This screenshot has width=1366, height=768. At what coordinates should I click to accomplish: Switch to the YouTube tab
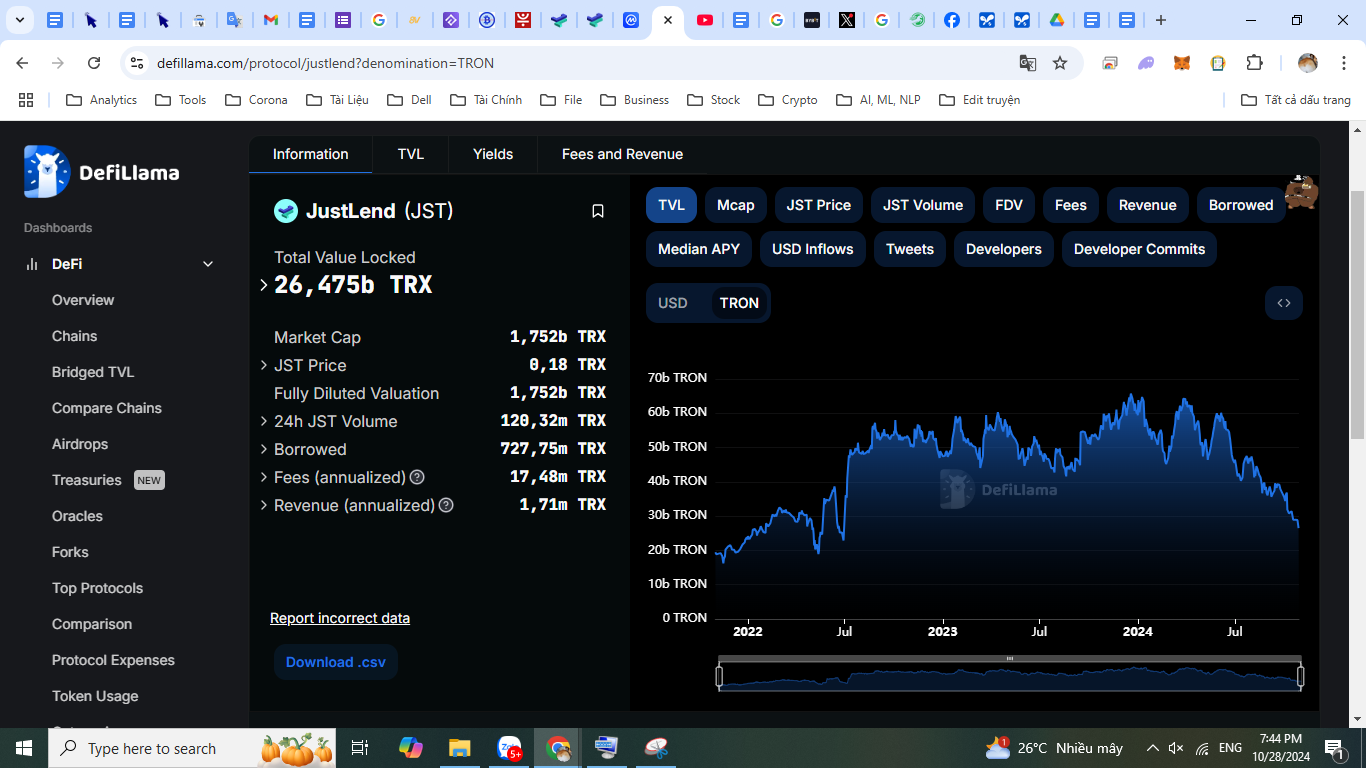pyautogui.click(x=705, y=20)
